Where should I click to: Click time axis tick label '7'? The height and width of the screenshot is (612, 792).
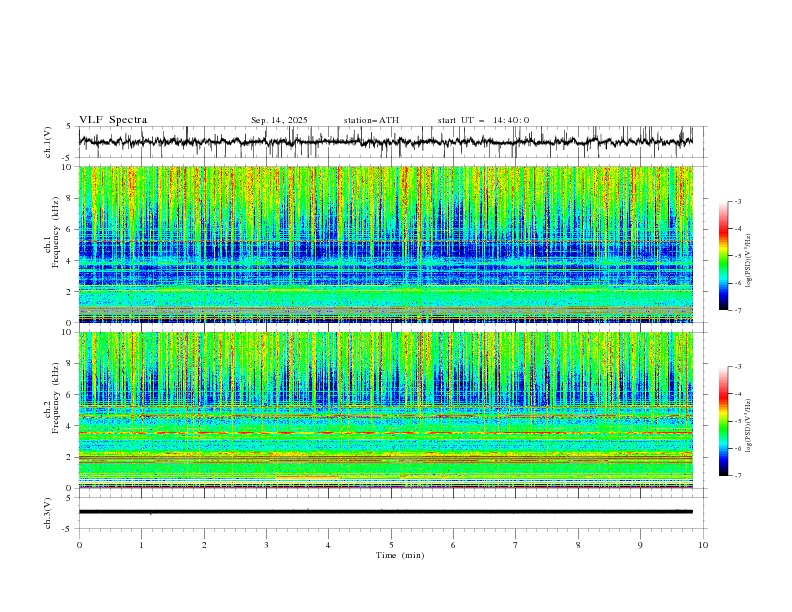(516, 545)
